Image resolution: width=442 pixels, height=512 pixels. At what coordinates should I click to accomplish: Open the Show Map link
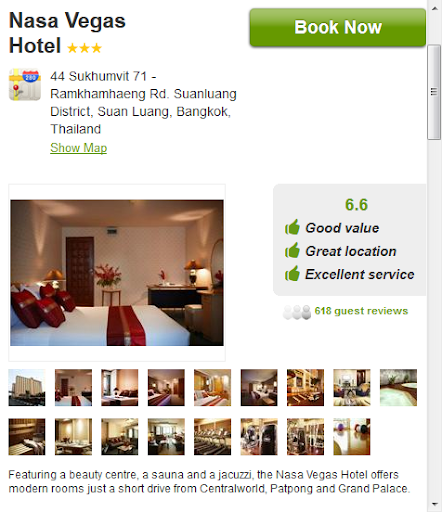point(79,148)
